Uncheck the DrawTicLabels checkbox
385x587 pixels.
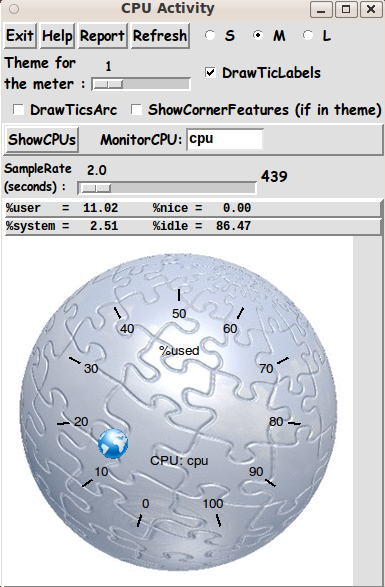210,73
